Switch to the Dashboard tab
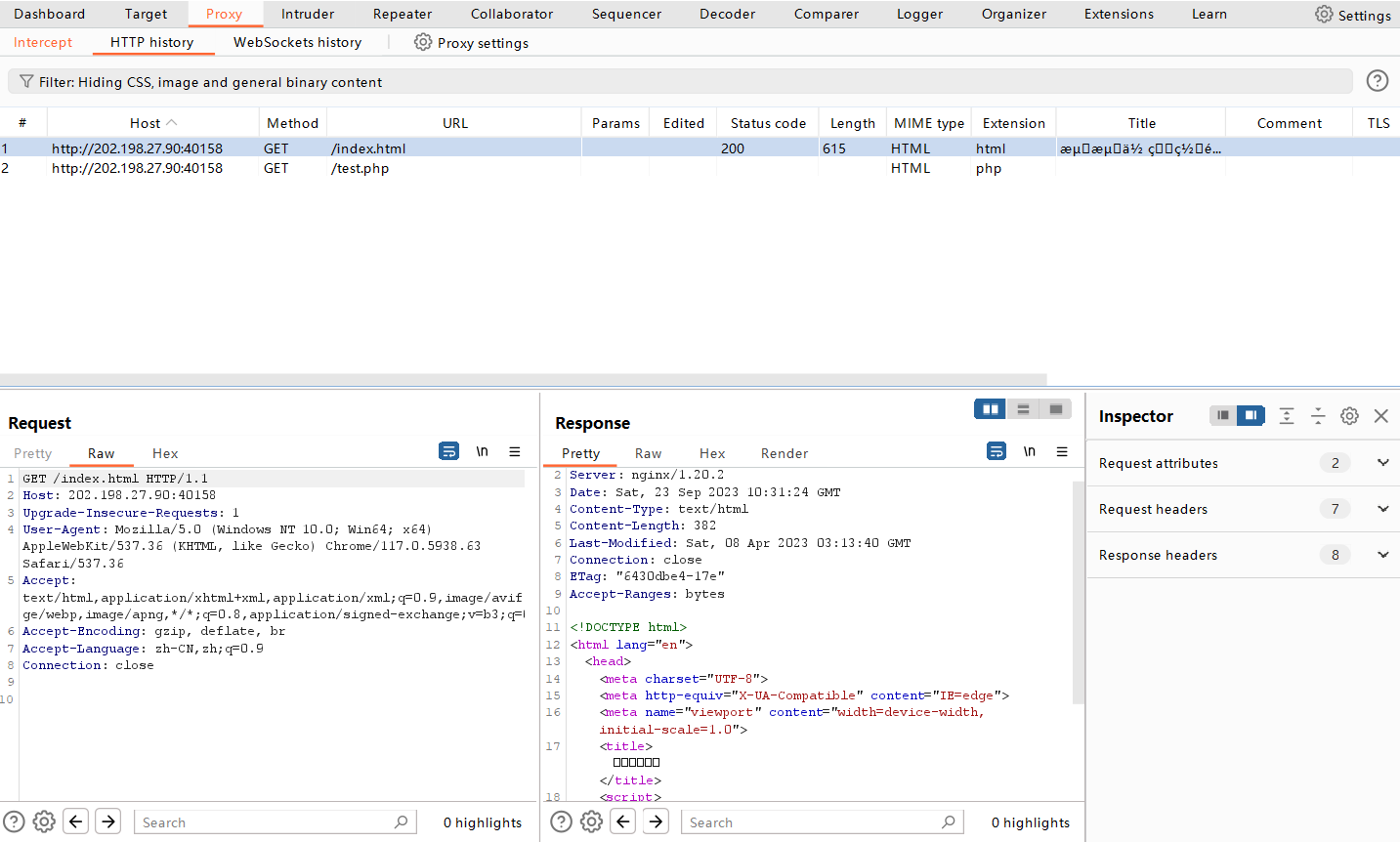 (x=50, y=14)
